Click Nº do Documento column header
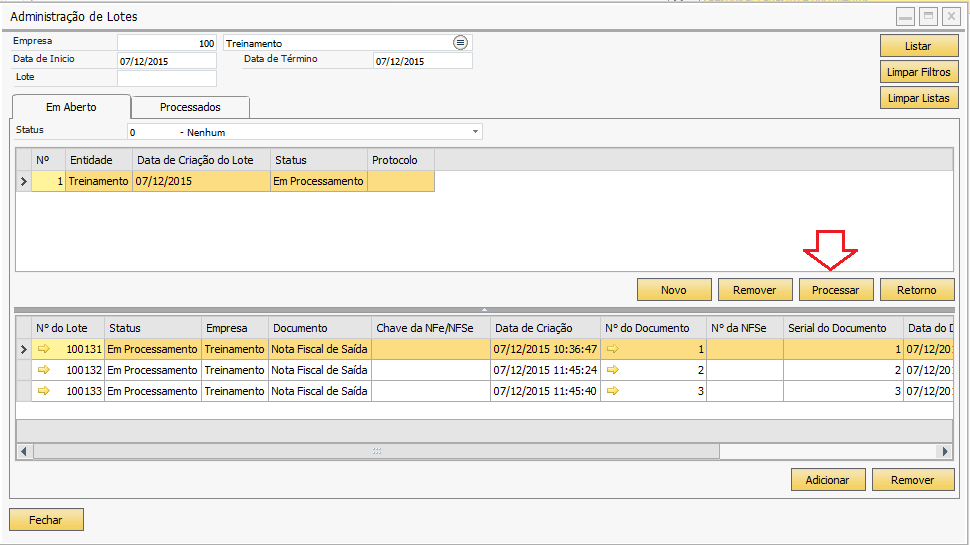The image size is (970, 545). pos(653,328)
